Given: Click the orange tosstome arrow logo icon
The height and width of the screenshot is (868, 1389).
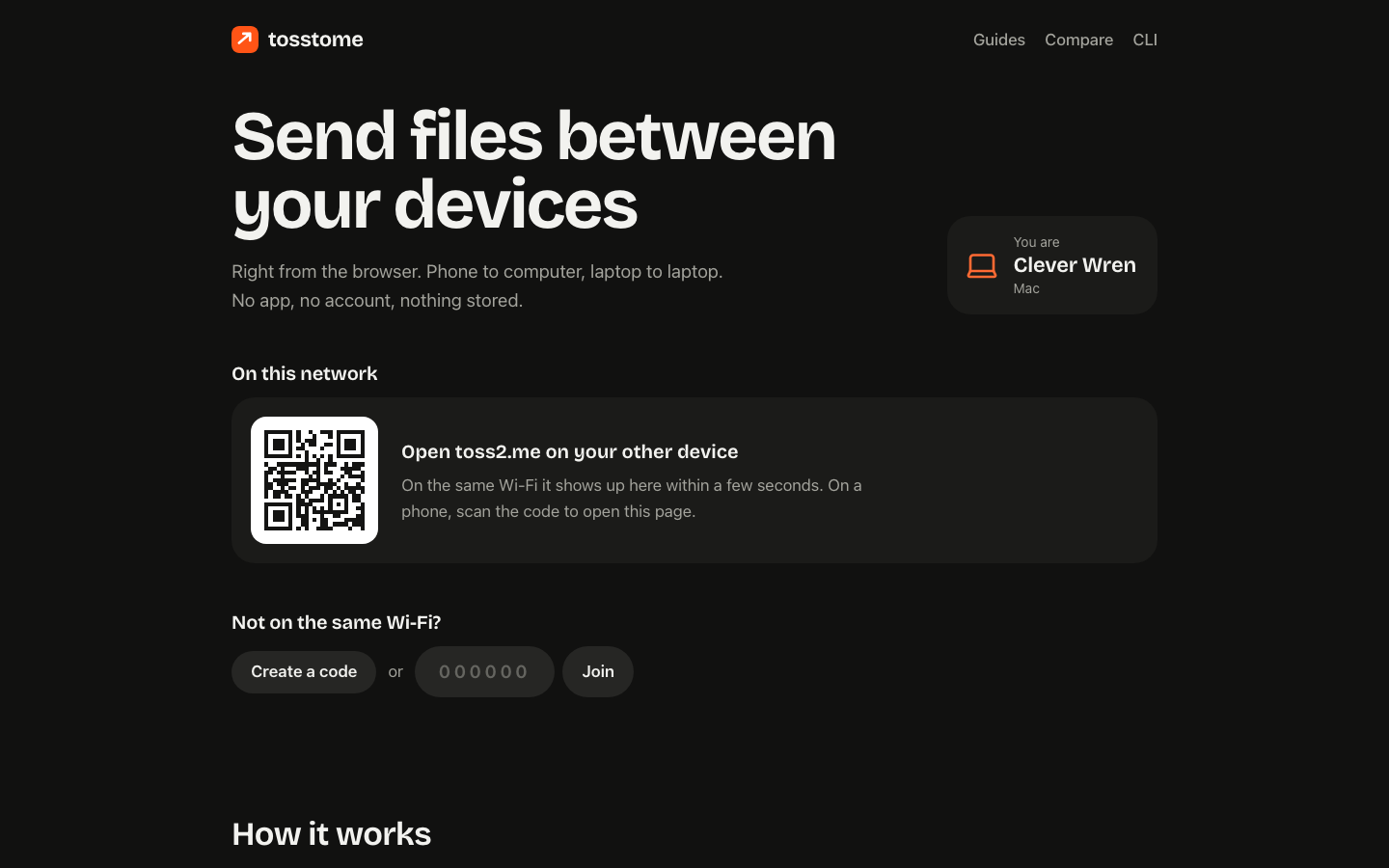Looking at the screenshot, I should click(x=245, y=40).
